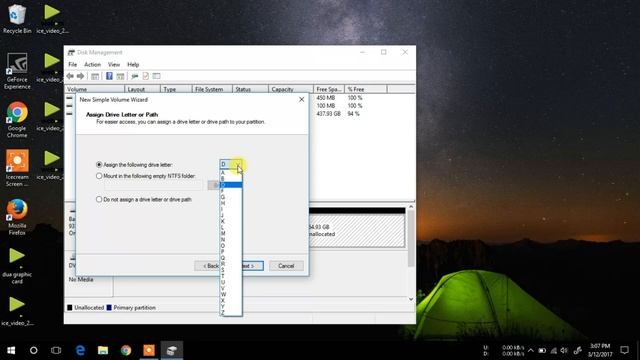Open Cortana search circle on taskbar
Screen dimensions: 640x360
33,350
